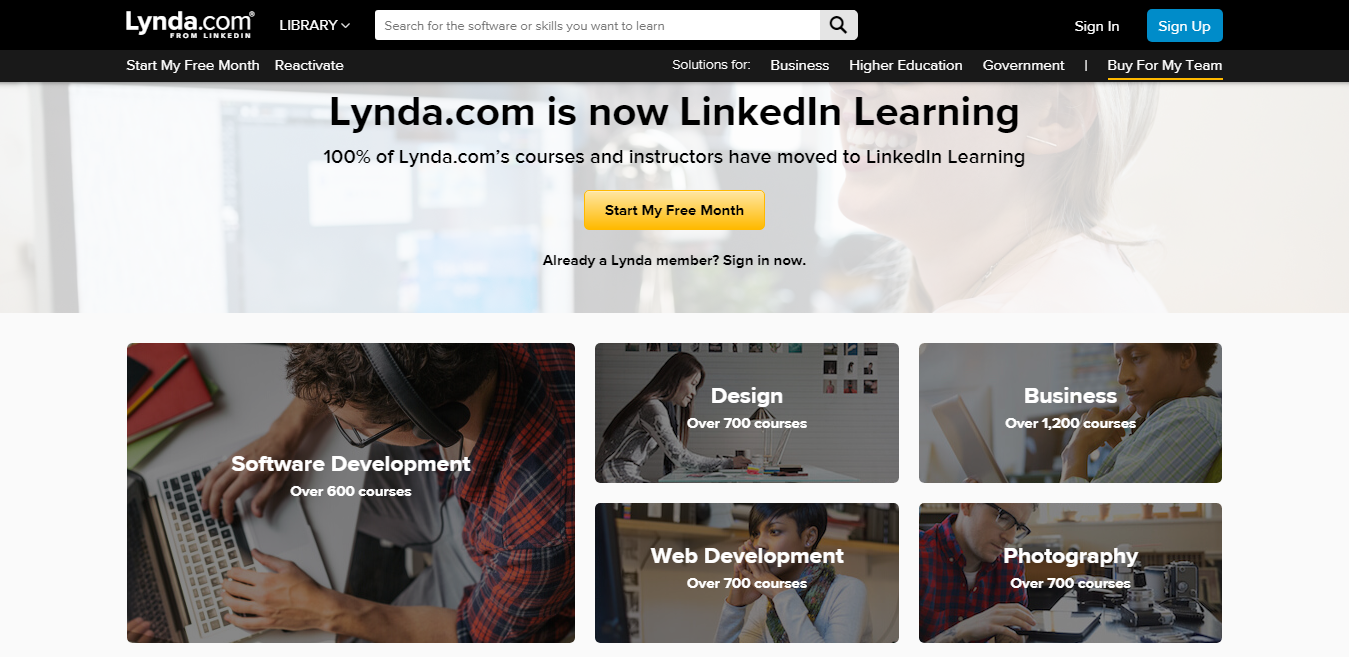Open the Sign In link

tap(1097, 26)
